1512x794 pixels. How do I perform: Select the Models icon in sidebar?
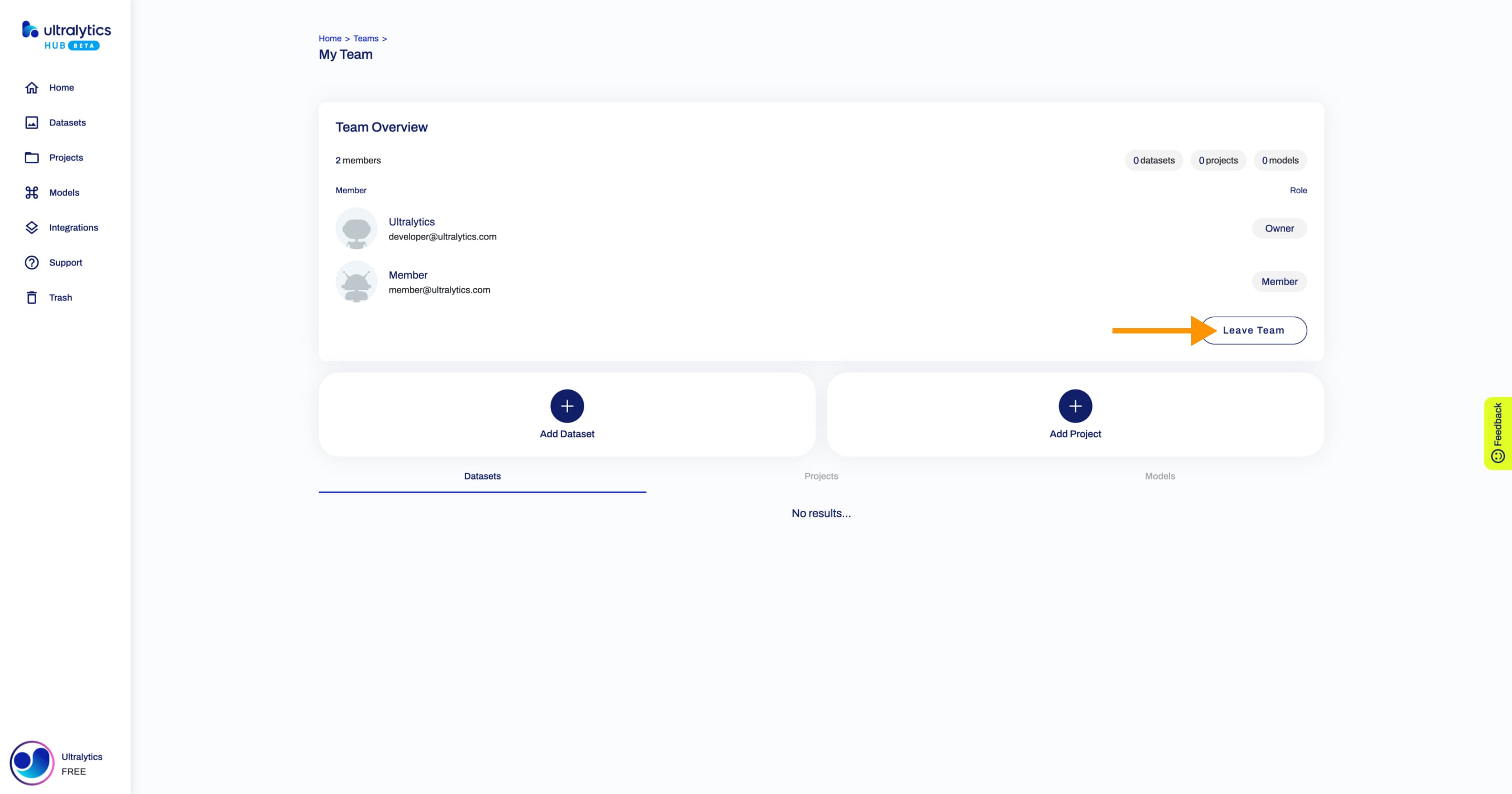[31, 192]
